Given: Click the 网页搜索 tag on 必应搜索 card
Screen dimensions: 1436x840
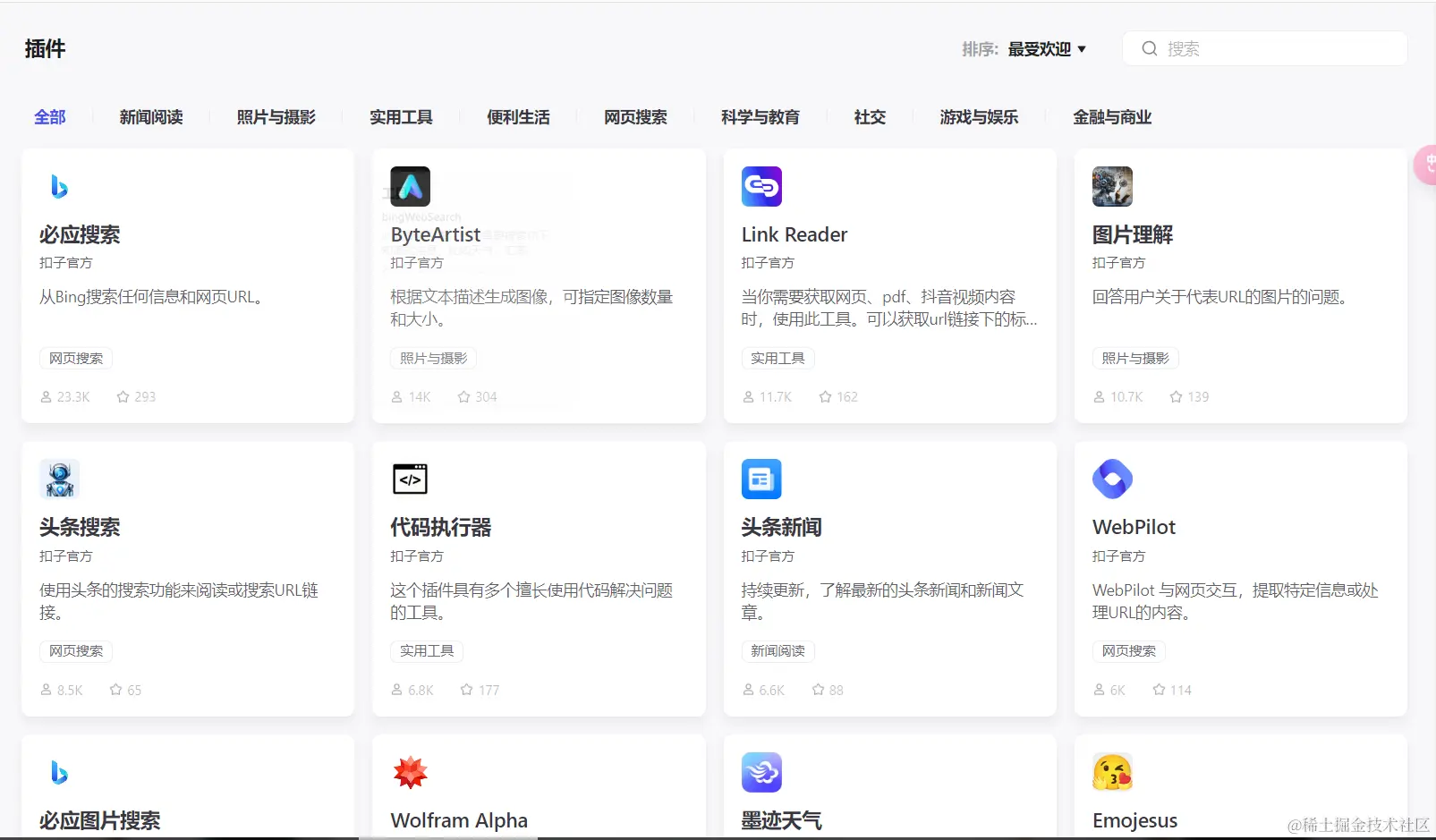Looking at the screenshot, I should pos(76,359).
